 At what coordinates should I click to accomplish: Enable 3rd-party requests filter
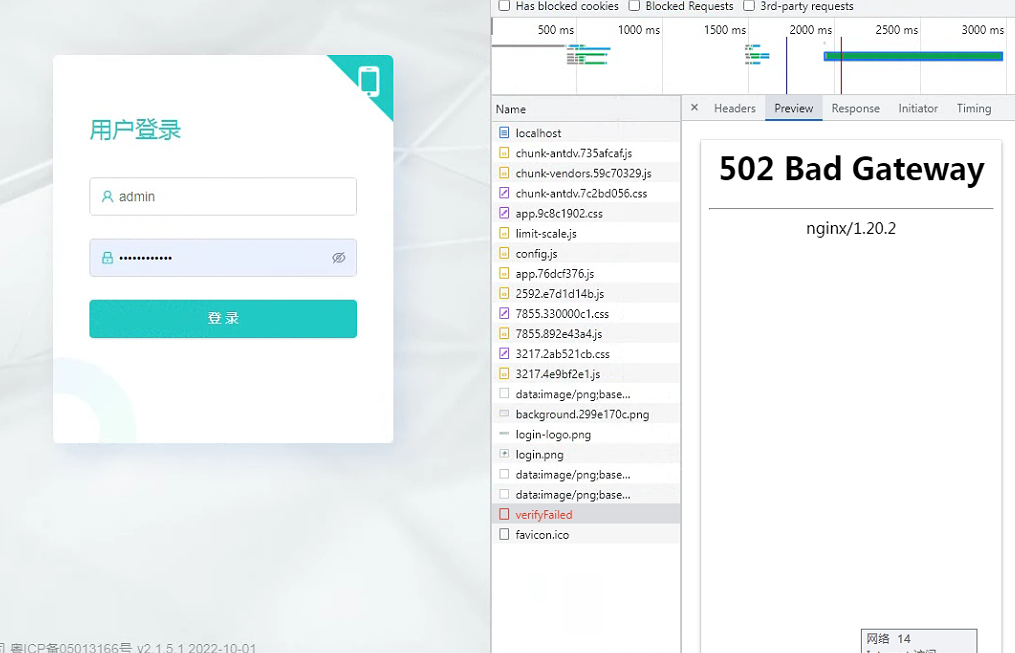[749, 6]
